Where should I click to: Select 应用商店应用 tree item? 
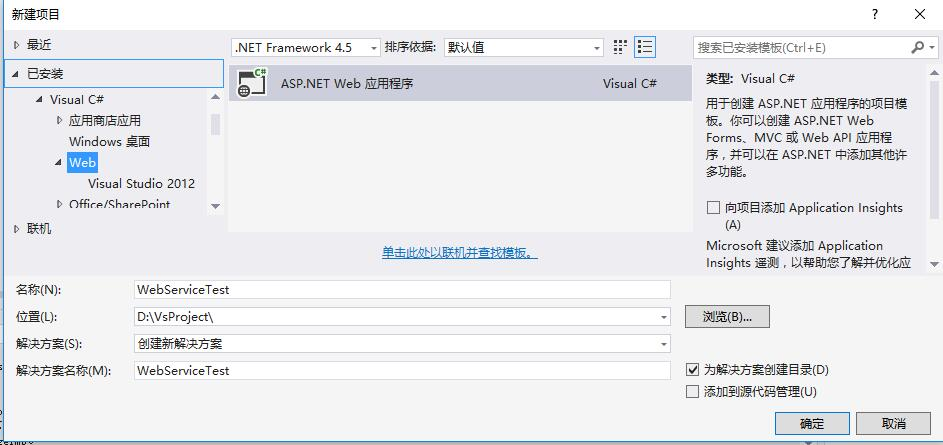click(x=105, y=121)
